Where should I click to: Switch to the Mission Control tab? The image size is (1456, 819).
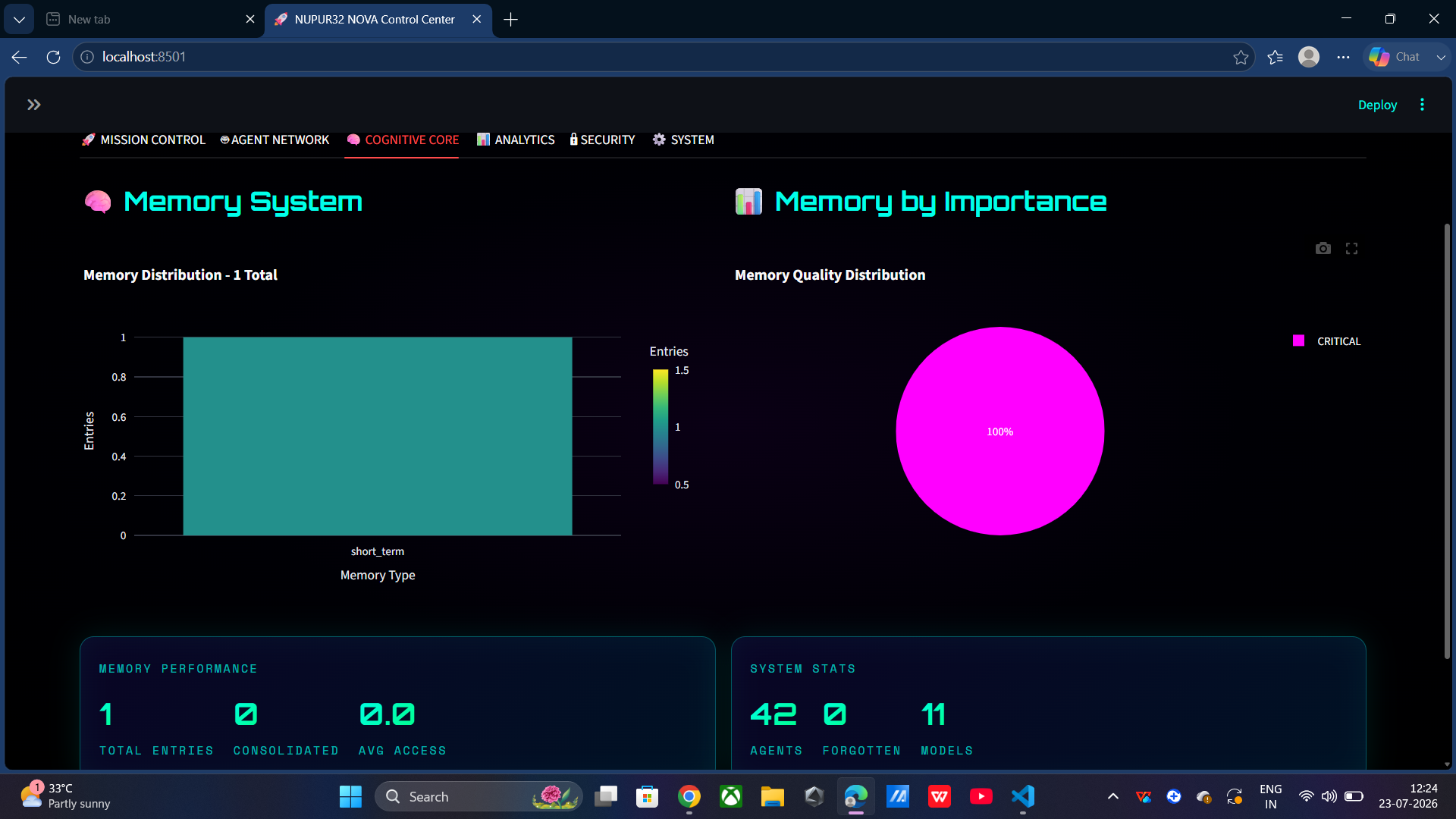coord(143,140)
